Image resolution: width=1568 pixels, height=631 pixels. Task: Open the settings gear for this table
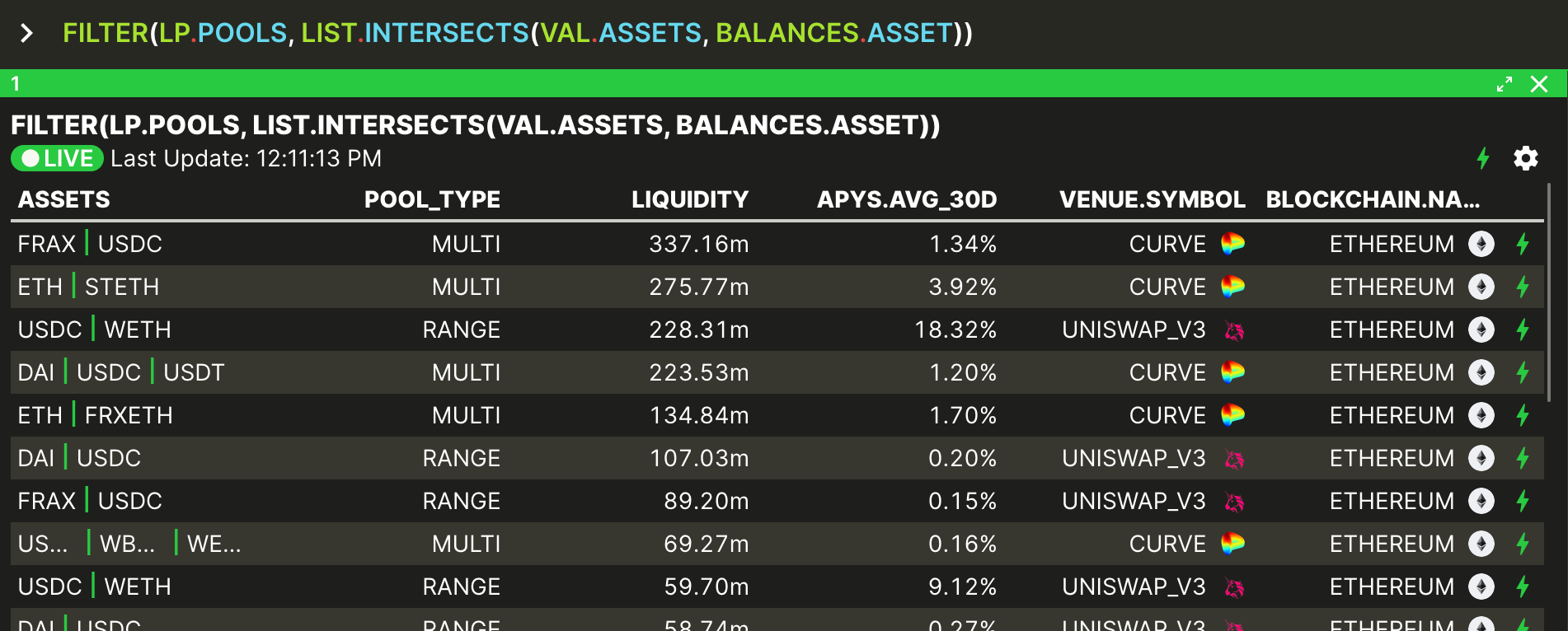(1525, 158)
